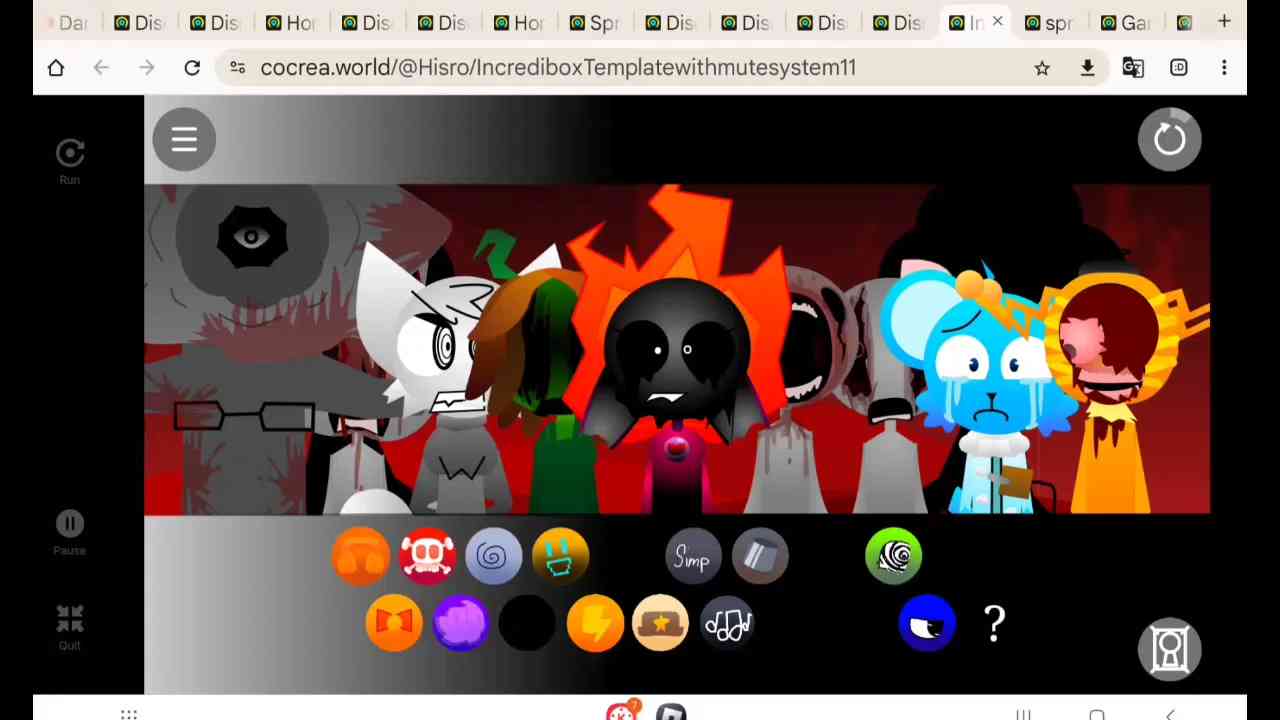
Task: Switch to the 'Spr' browser tab
Action: (595, 22)
